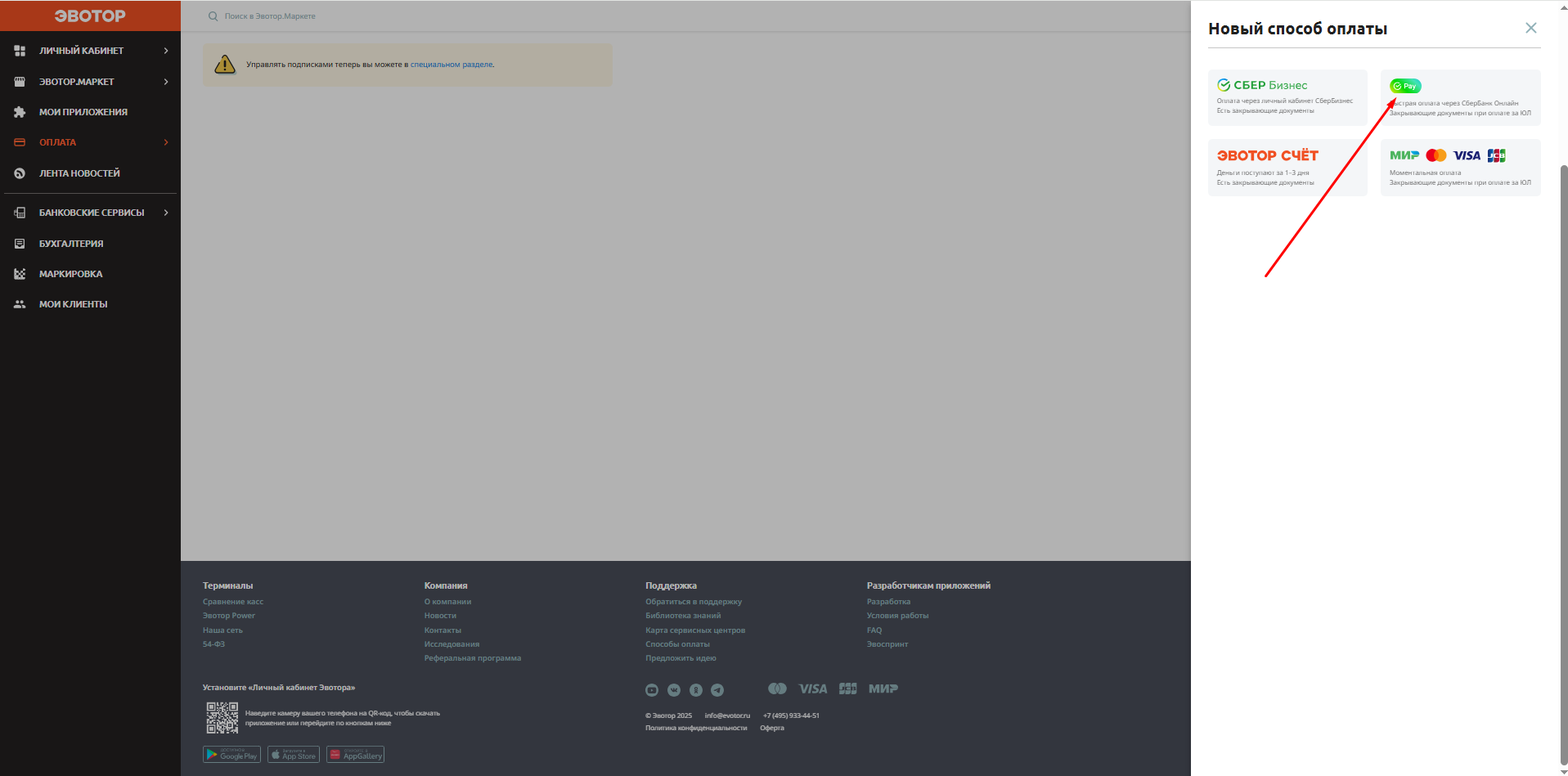Open Эвоспринт footer link
The width and height of the screenshot is (1568, 776).
point(887,644)
